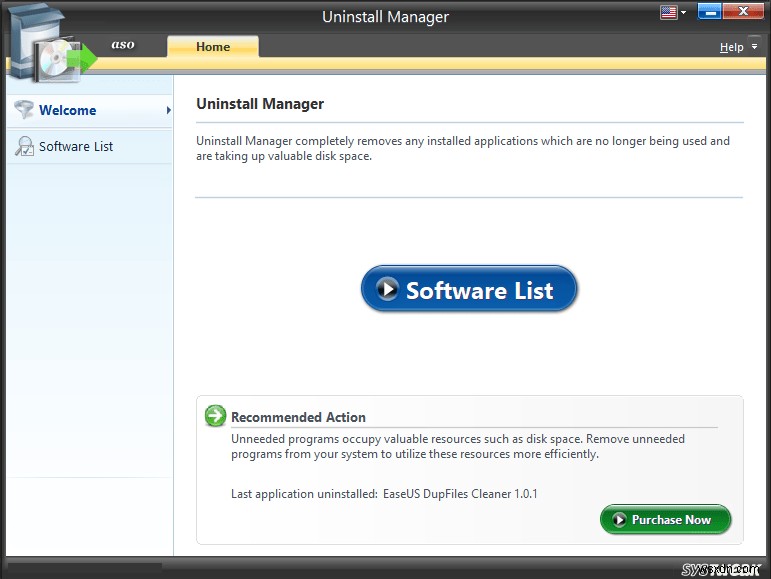Click the Uninstall Manager page heading
Image resolution: width=771 pixels, height=579 pixels.
pyautogui.click(x=260, y=104)
